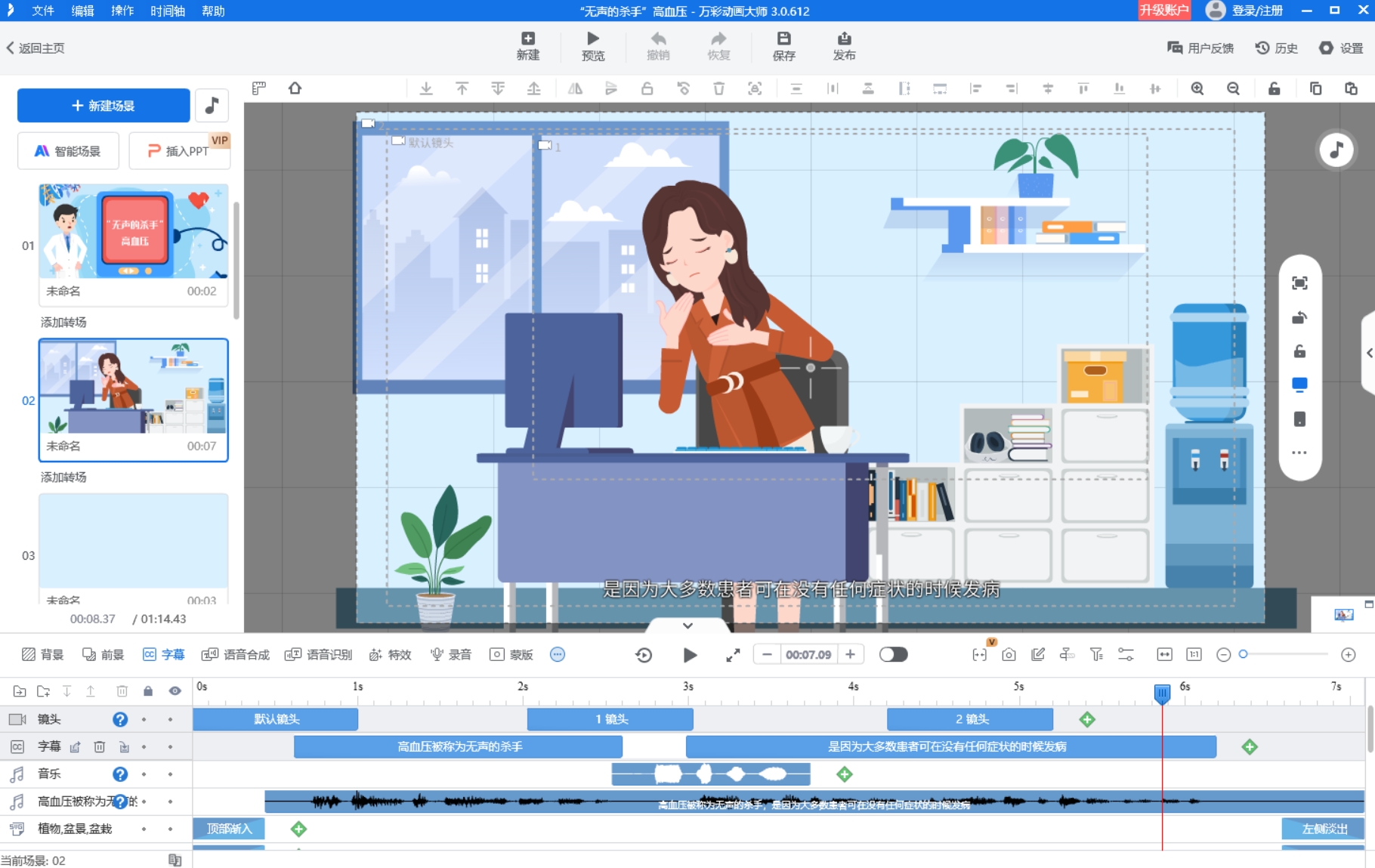Screen dimensions: 1375x868
Task: Click the fullscreen expand arrows icon
Action: [x=733, y=655]
